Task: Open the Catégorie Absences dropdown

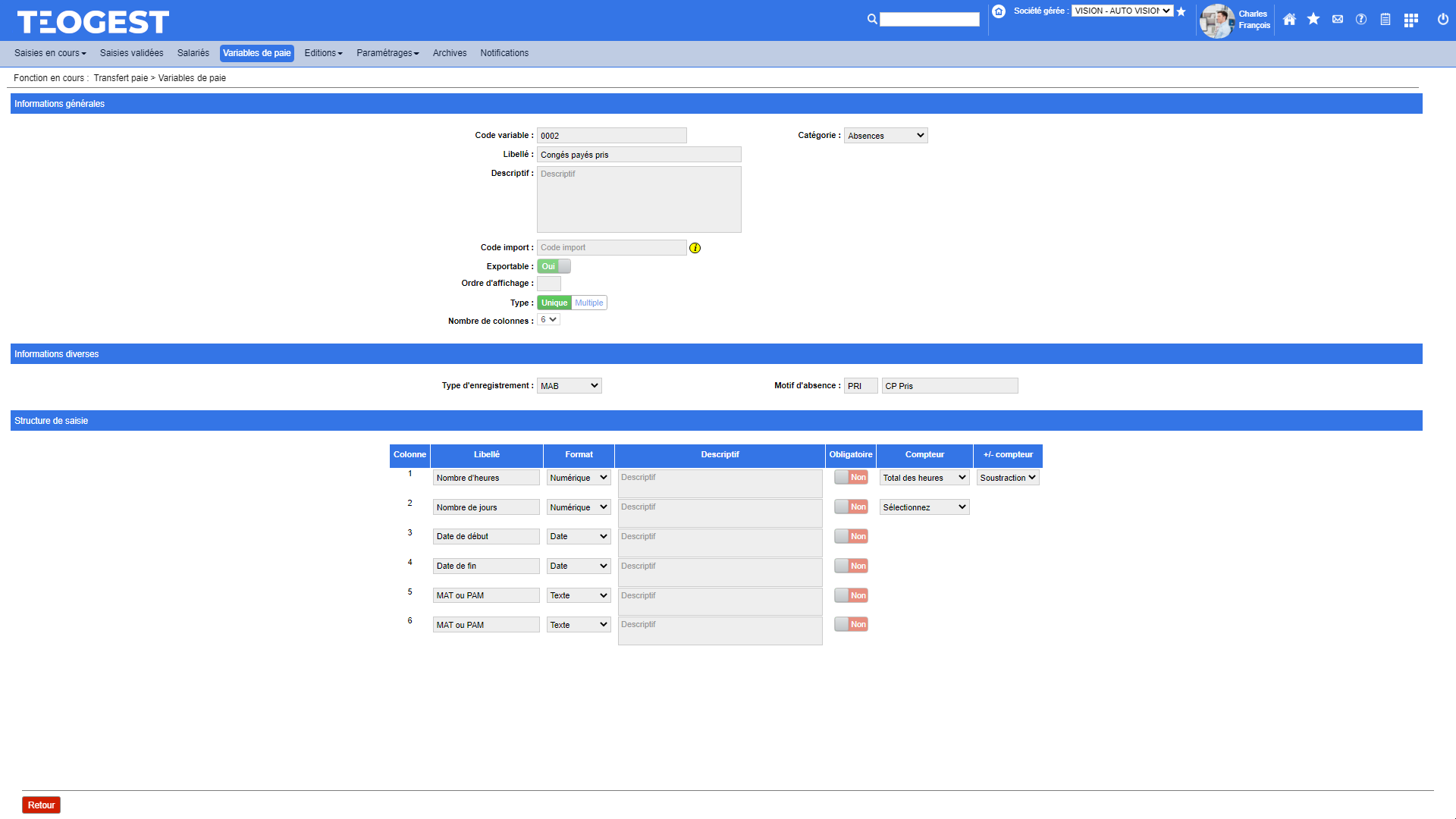Action: 886,136
